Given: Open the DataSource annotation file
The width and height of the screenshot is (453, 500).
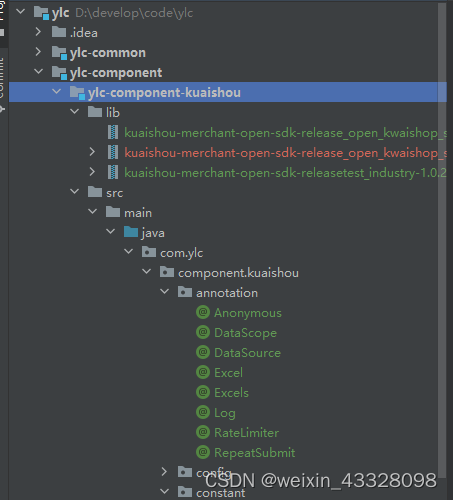Looking at the screenshot, I should [247, 353].
